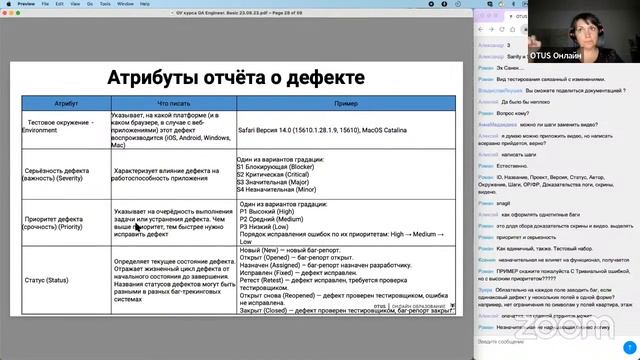Click the 'S4 Незначительная (Minor)' line
The width and height of the screenshot is (640, 360).
point(276,190)
